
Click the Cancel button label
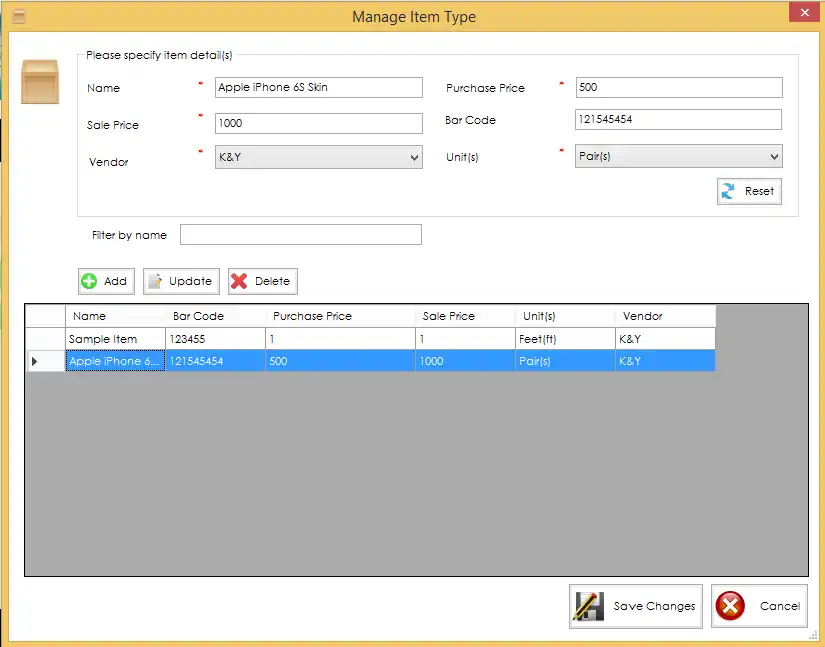click(x=780, y=606)
